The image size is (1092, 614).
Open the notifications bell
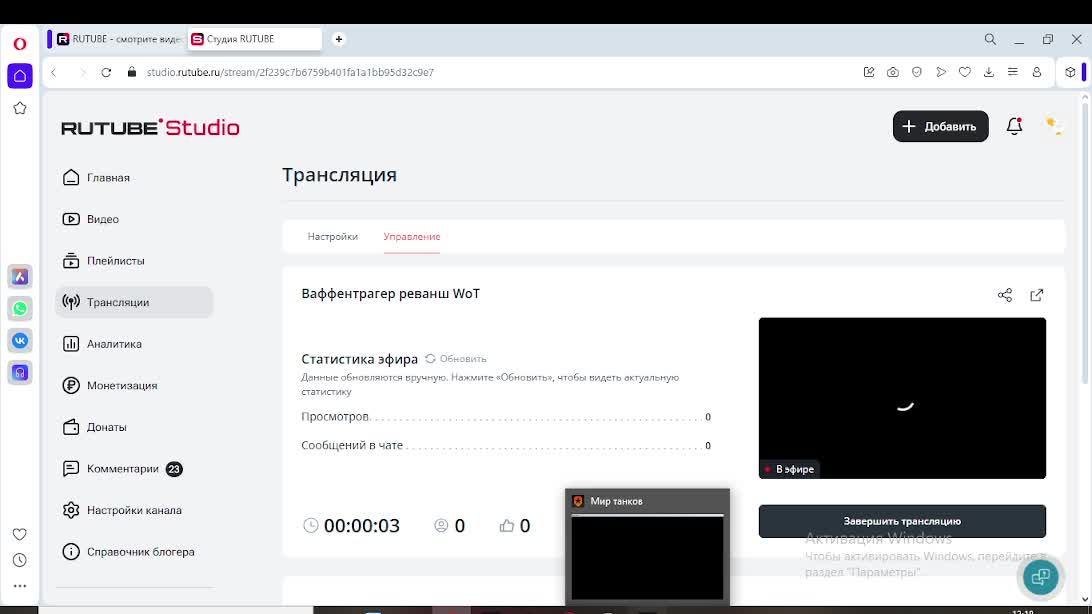pos(1014,126)
